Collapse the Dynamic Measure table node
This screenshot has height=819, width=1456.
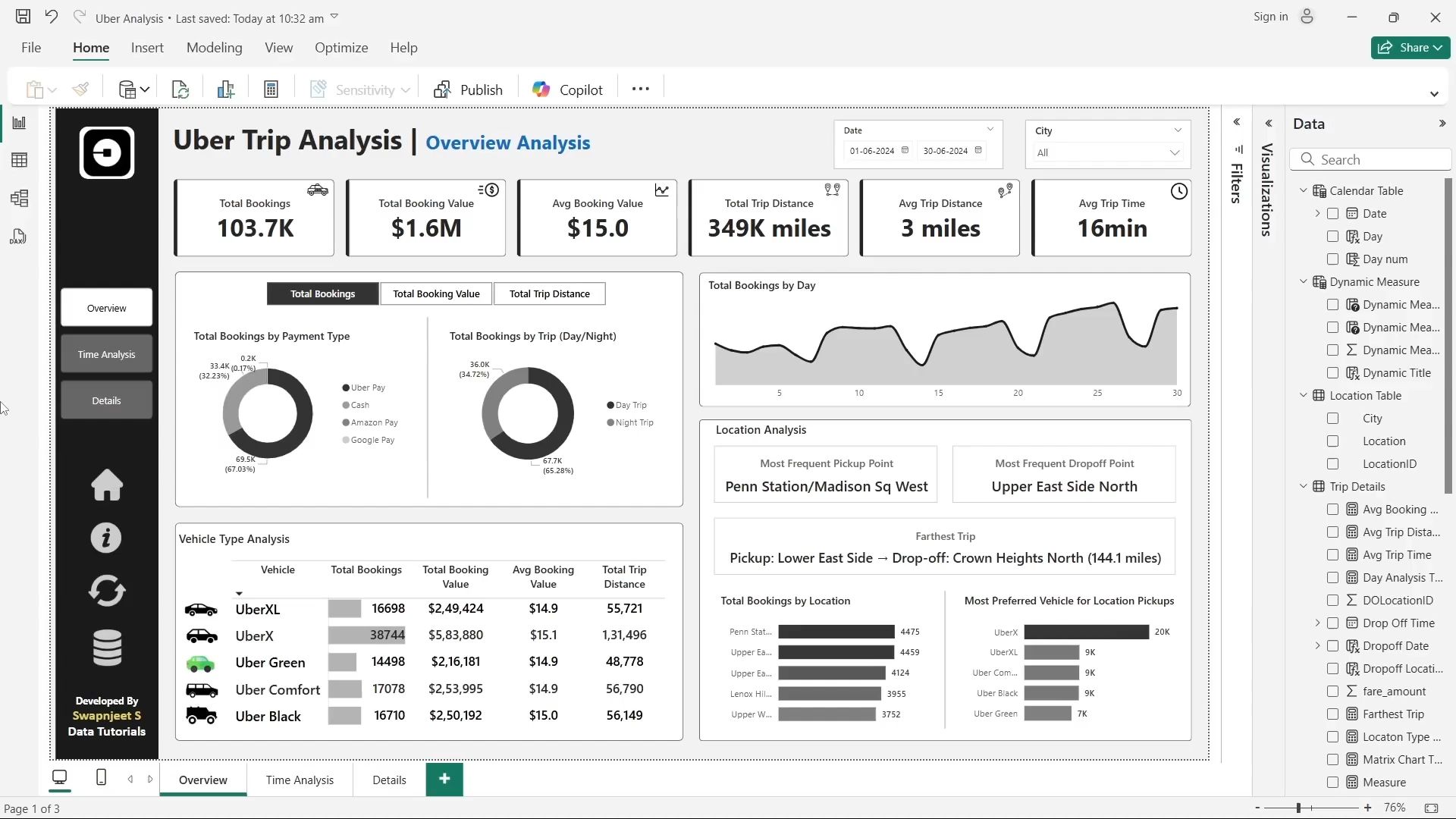point(1304,281)
